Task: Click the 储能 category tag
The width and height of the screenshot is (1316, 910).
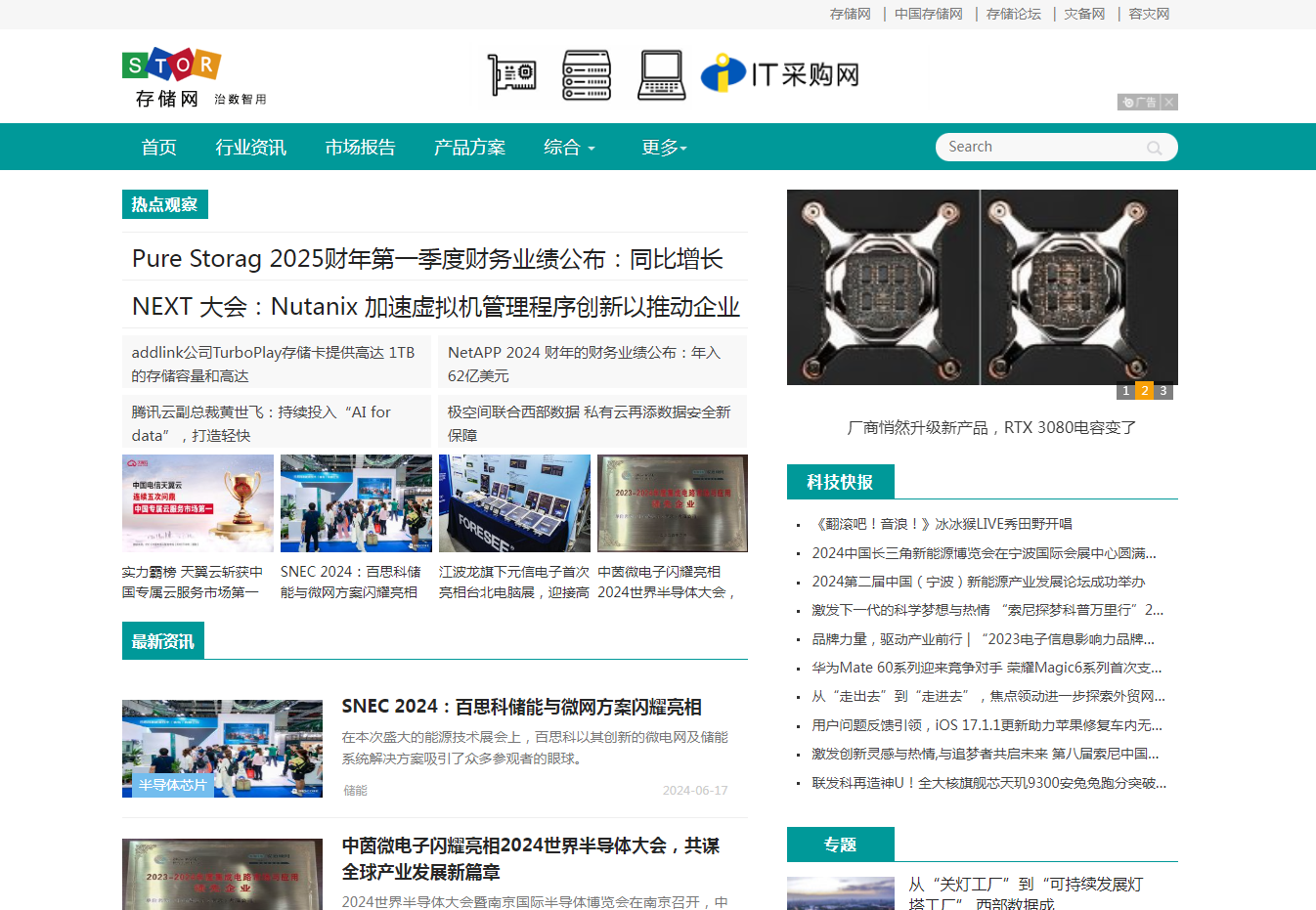Action: [x=355, y=790]
